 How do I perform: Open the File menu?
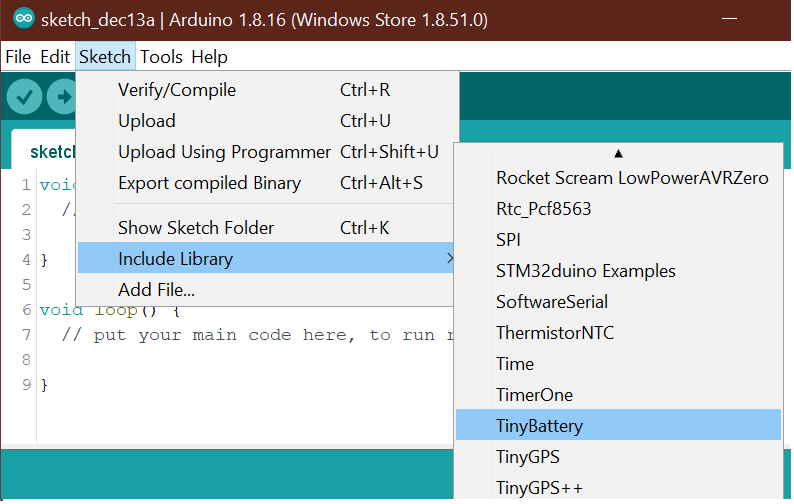[x=18, y=57]
